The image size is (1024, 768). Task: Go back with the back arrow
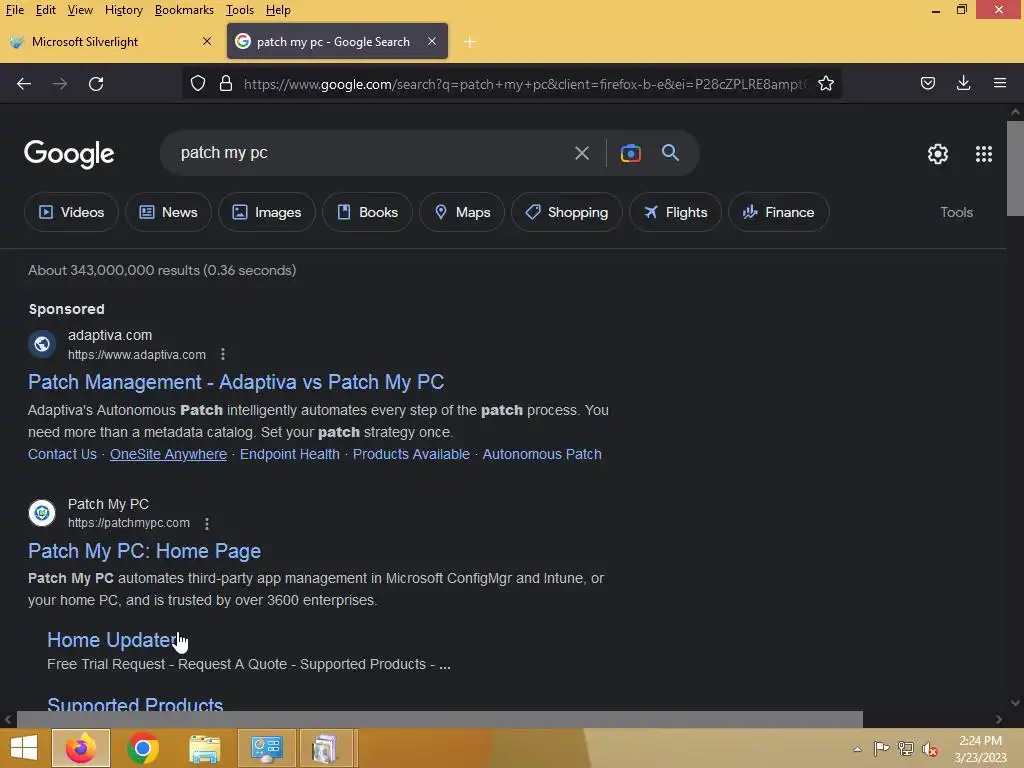click(x=24, y=84)
